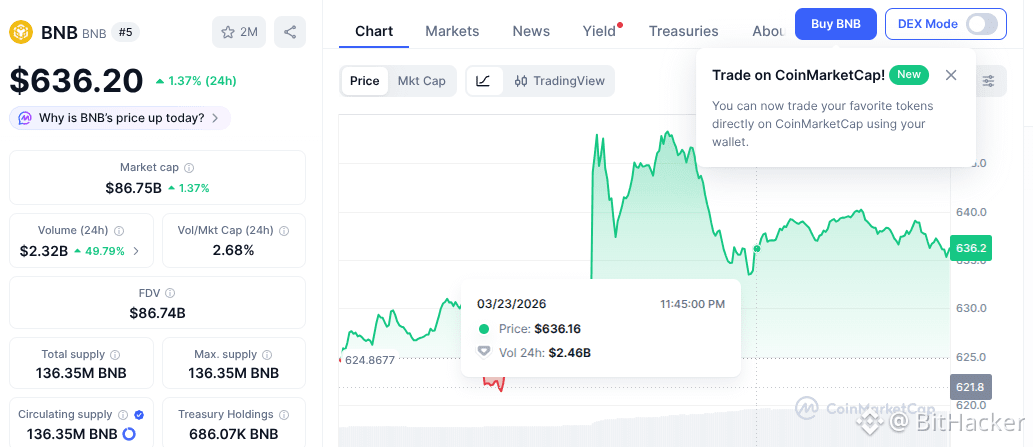The width and height of the screenshot is (1033, 447).
Task: Click the 636.2 current price label
Action: point(970,248)
